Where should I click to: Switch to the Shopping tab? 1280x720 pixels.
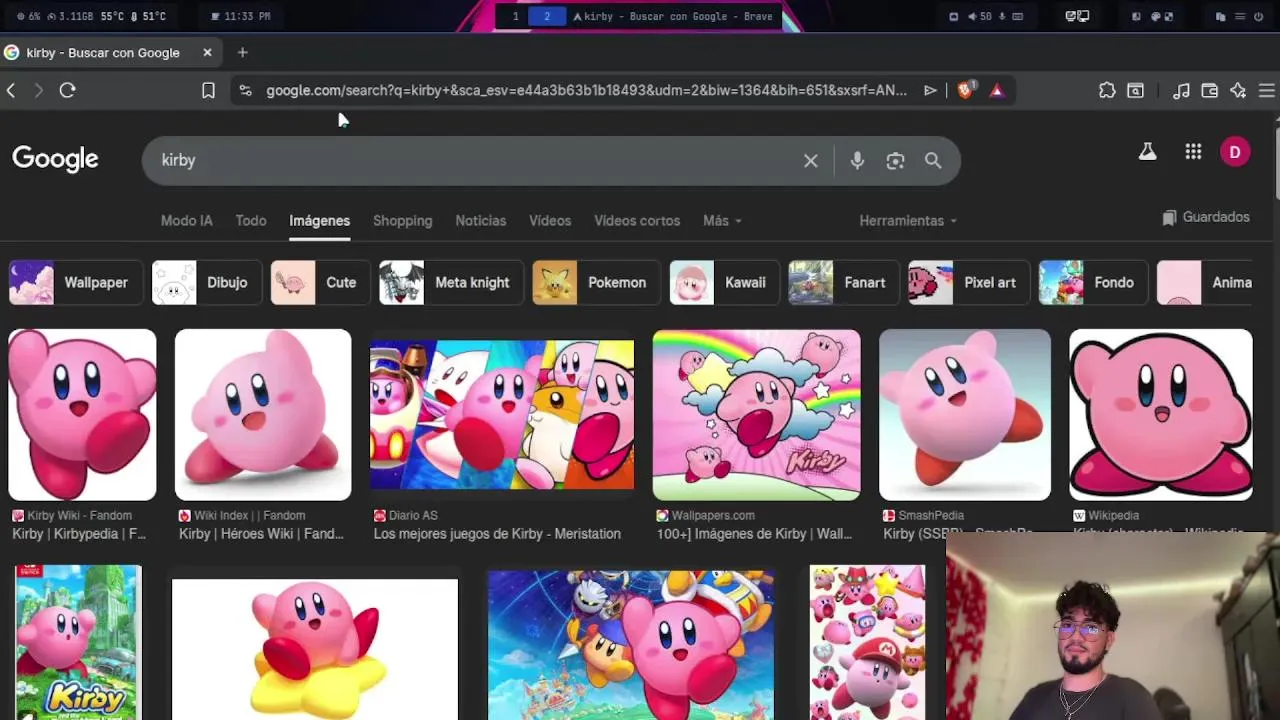(403, 221)
